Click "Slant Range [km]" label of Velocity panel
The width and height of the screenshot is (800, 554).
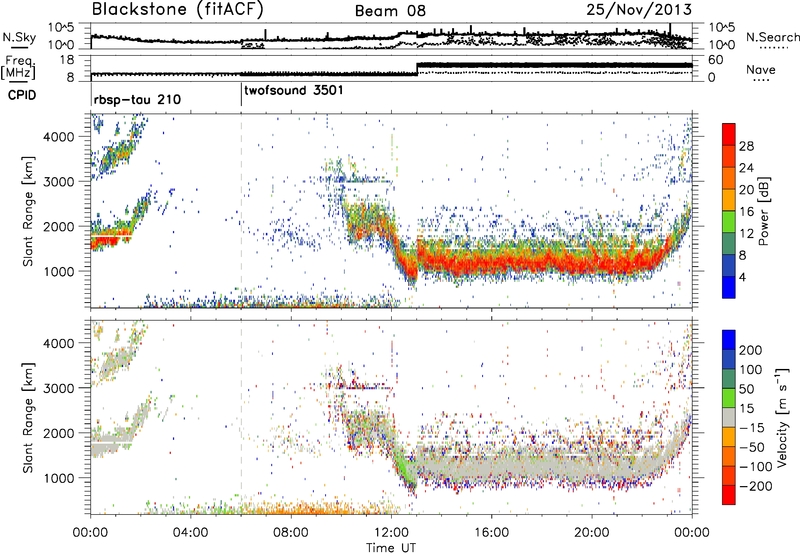(28, 417)
